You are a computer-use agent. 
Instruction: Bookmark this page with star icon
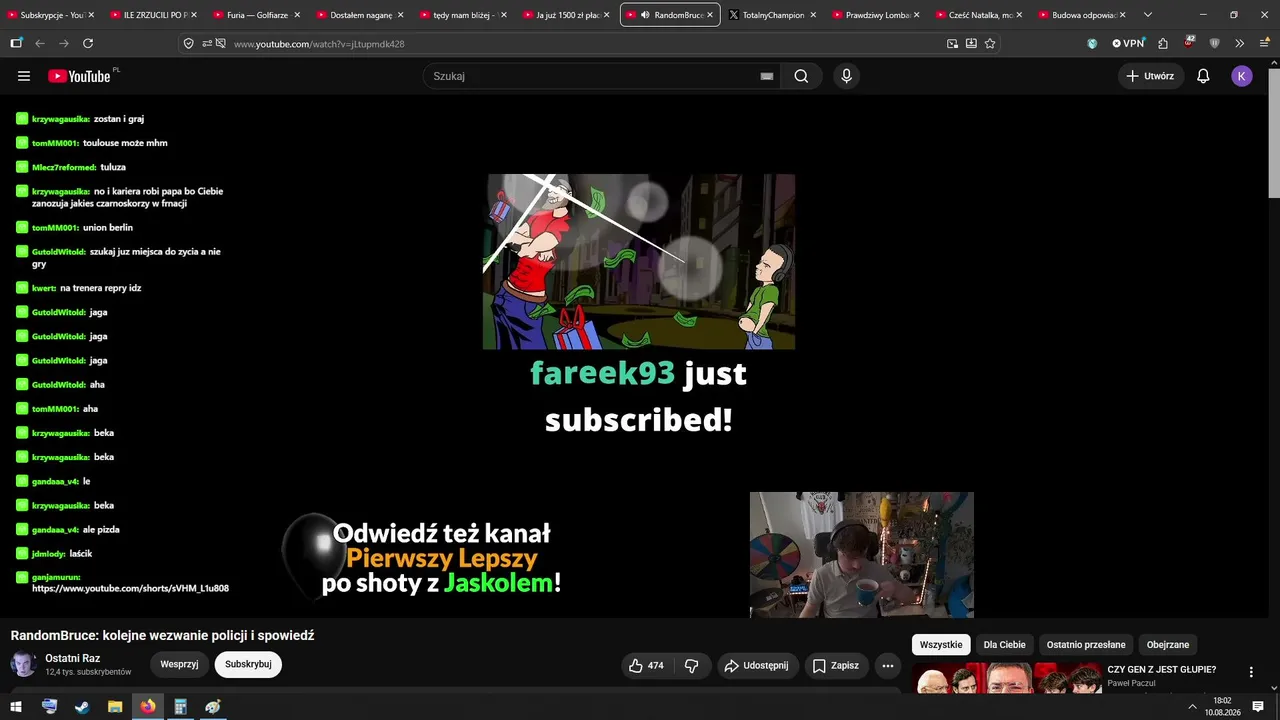(990, 44)
